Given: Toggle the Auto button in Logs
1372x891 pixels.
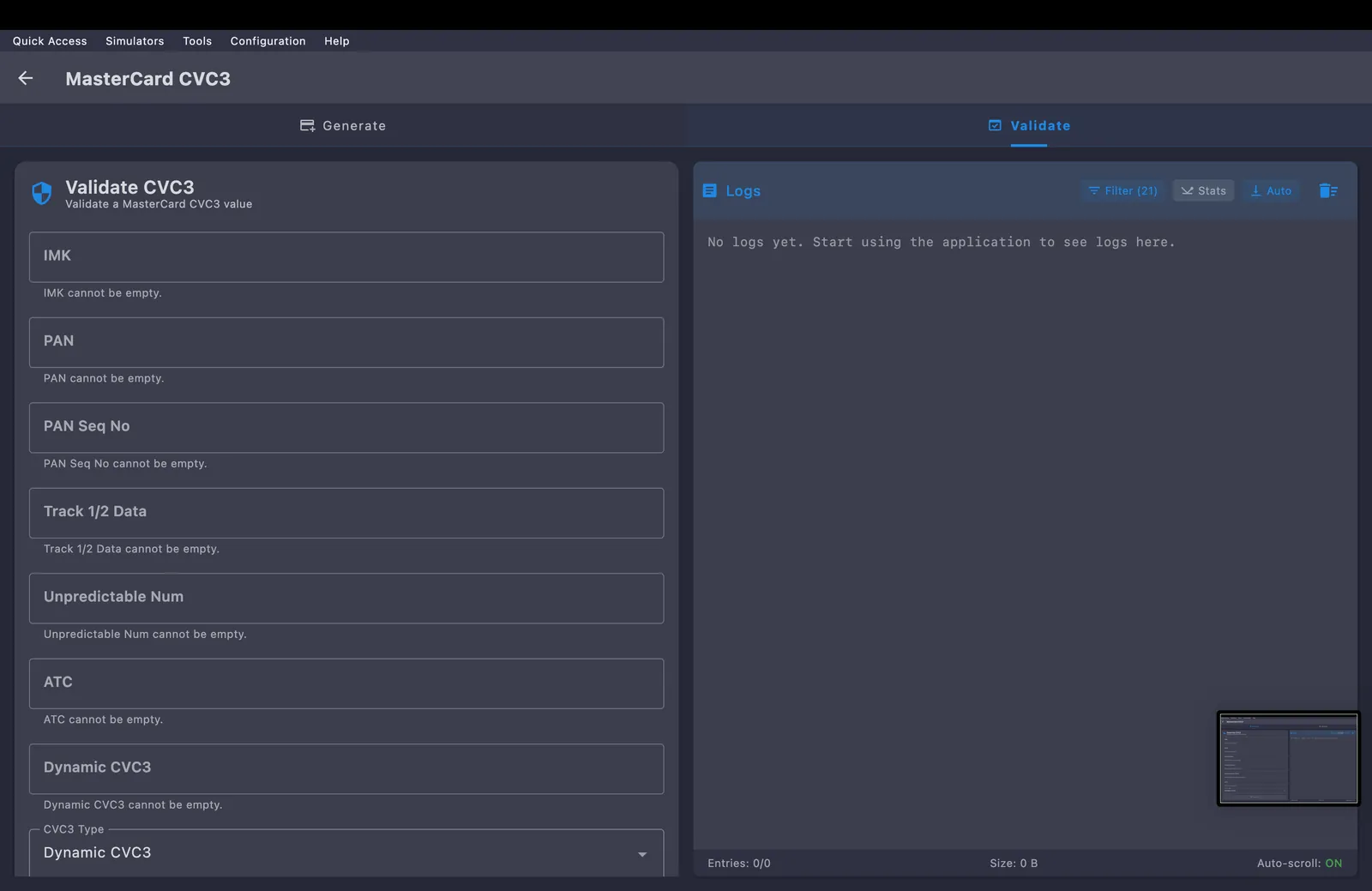Looking at the screenshot, I should click(x=1271, y=190).
